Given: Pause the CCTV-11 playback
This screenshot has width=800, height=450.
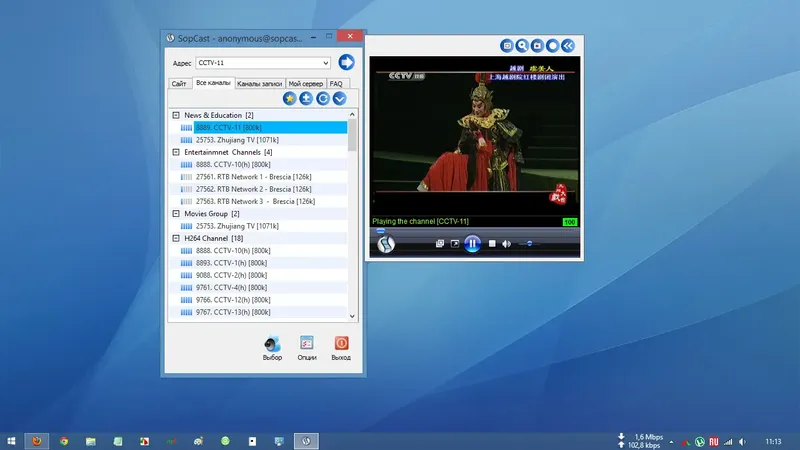Looking at the screenshot, I should pyautogui.click(x=472, y=244).
